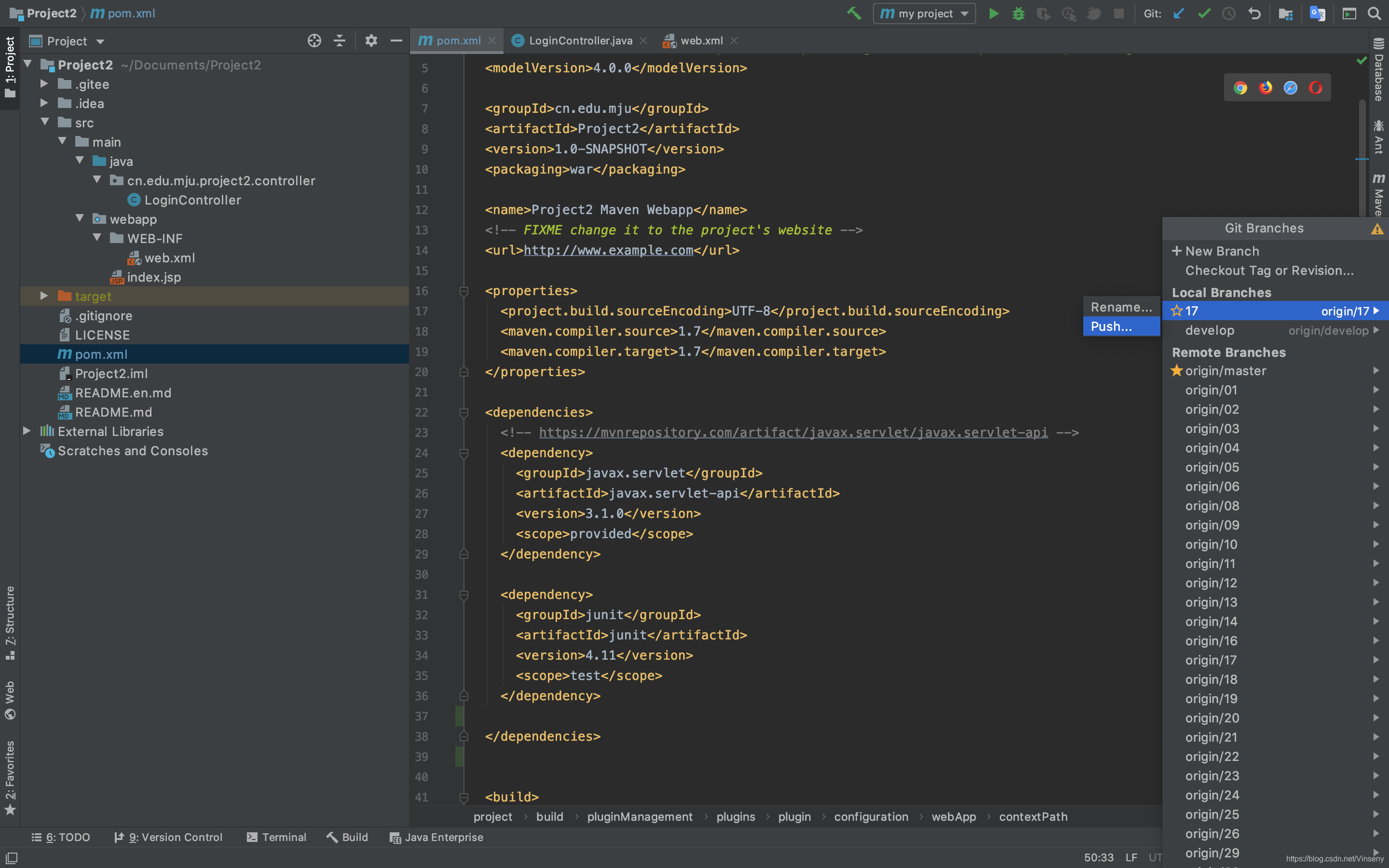
Task: Click the Run button to execute project
Action: click(x=994, y=13)
